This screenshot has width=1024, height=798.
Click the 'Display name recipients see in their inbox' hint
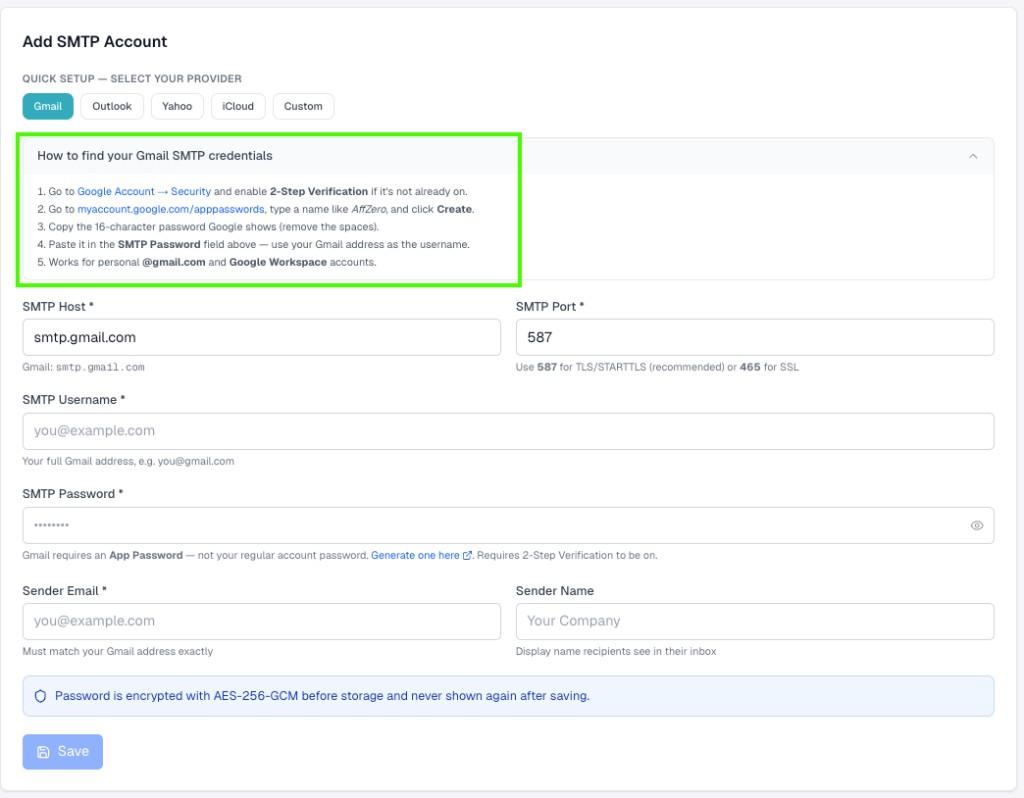pyautogui.click(x=616, y=651)
